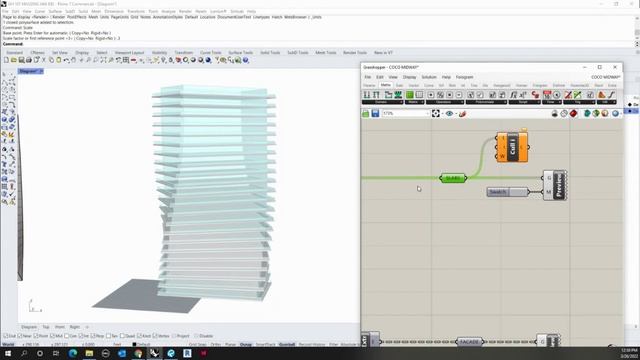Open Microsoft Edge from the taskbar
Image resolution: width=640 pixels, height=360 pixels.
click(x=73, y=353)
